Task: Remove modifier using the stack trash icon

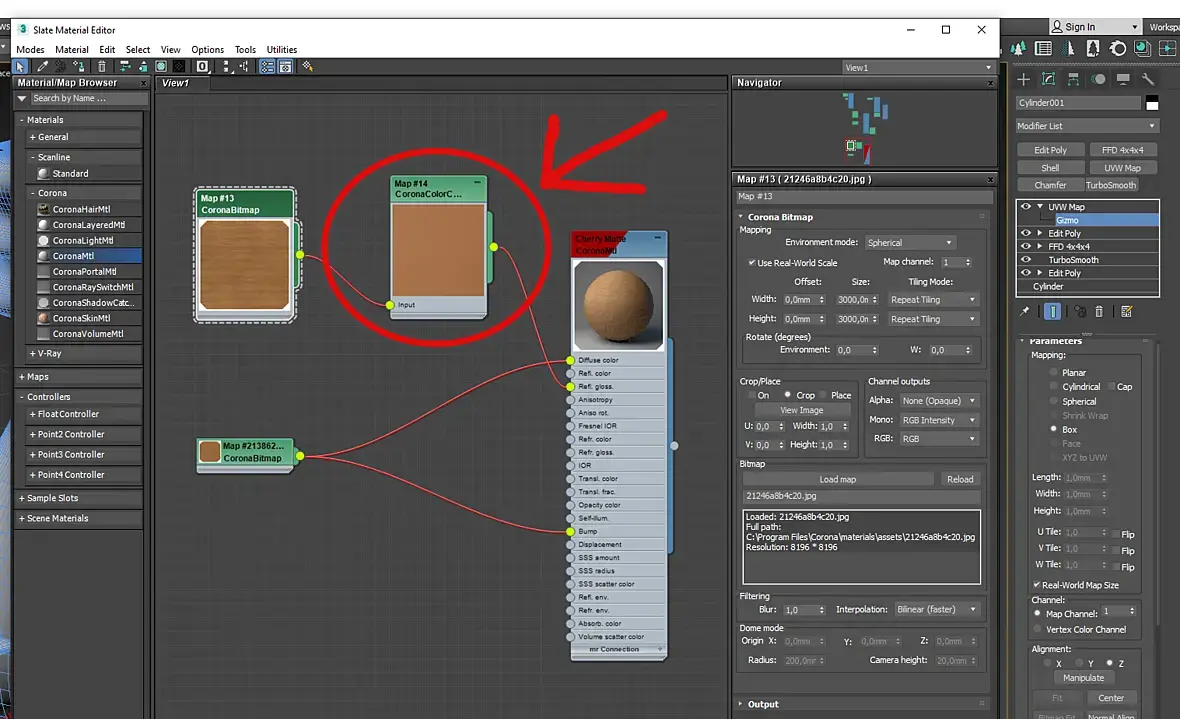Action: click(x=1099, y=312)
